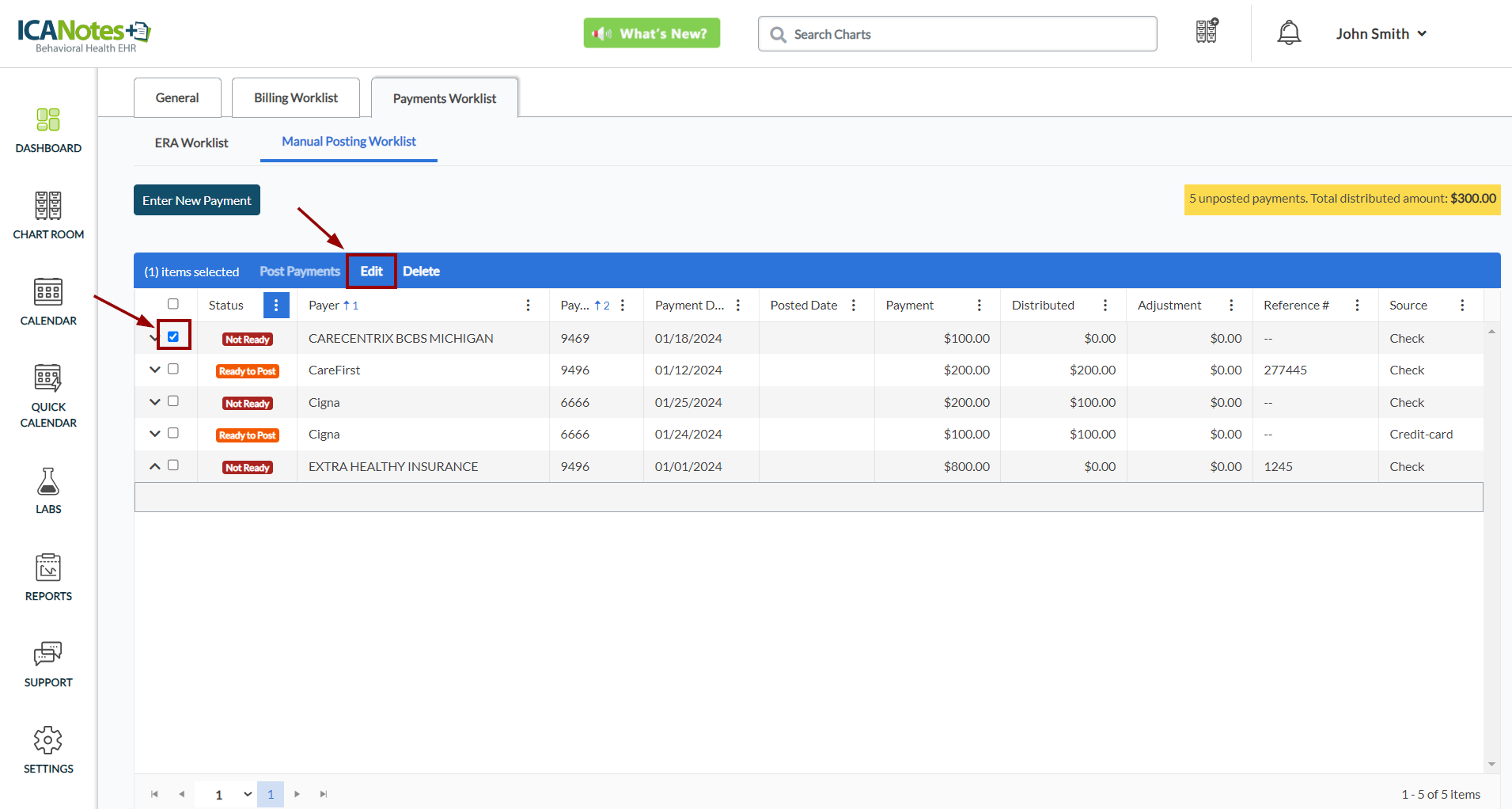The width and height of the screenshot is (1512, 809).
Task: Open the Settings gear icon
Action: [x=48, y=741]
